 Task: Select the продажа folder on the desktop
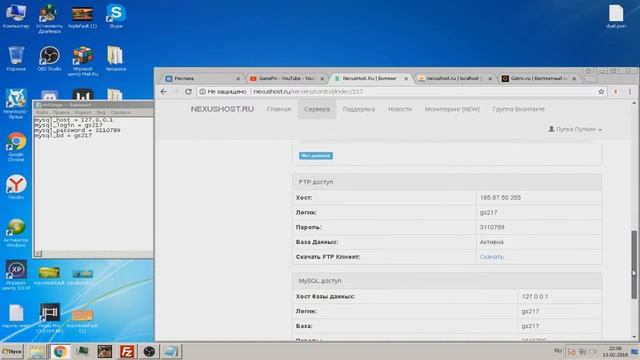click(116, 59)
